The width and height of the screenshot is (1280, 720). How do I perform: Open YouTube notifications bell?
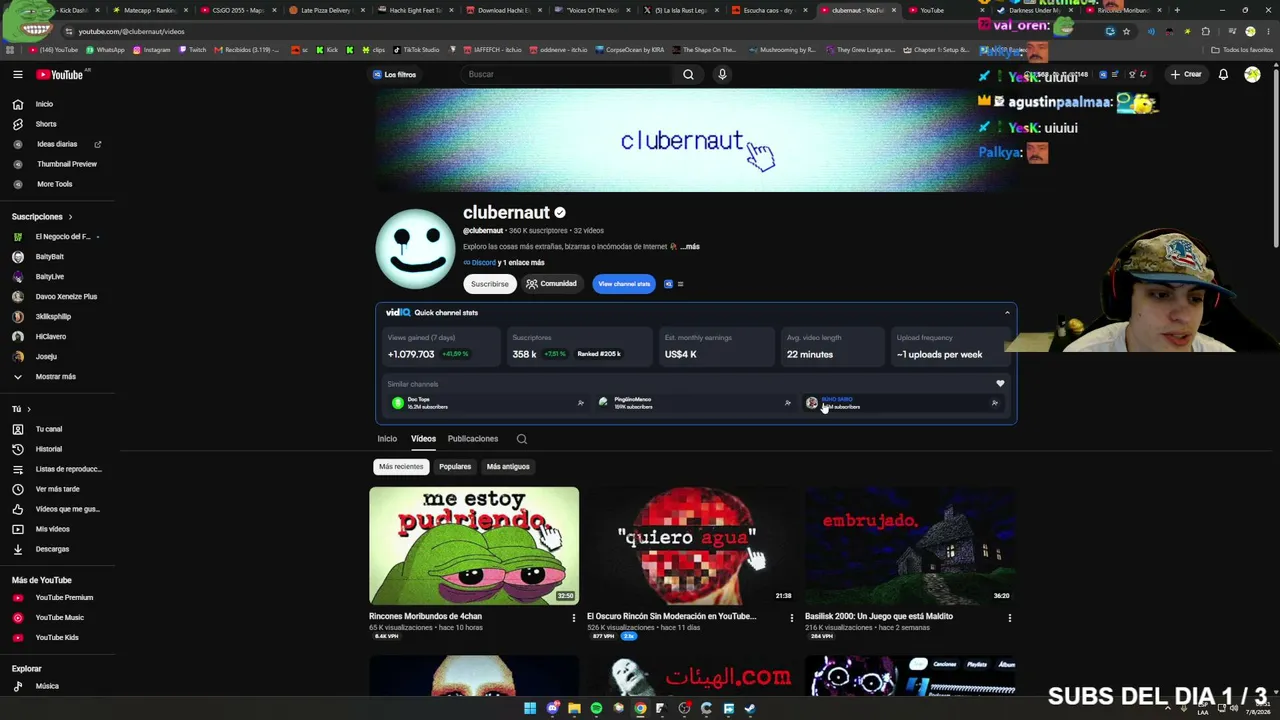coord(1223,74)
